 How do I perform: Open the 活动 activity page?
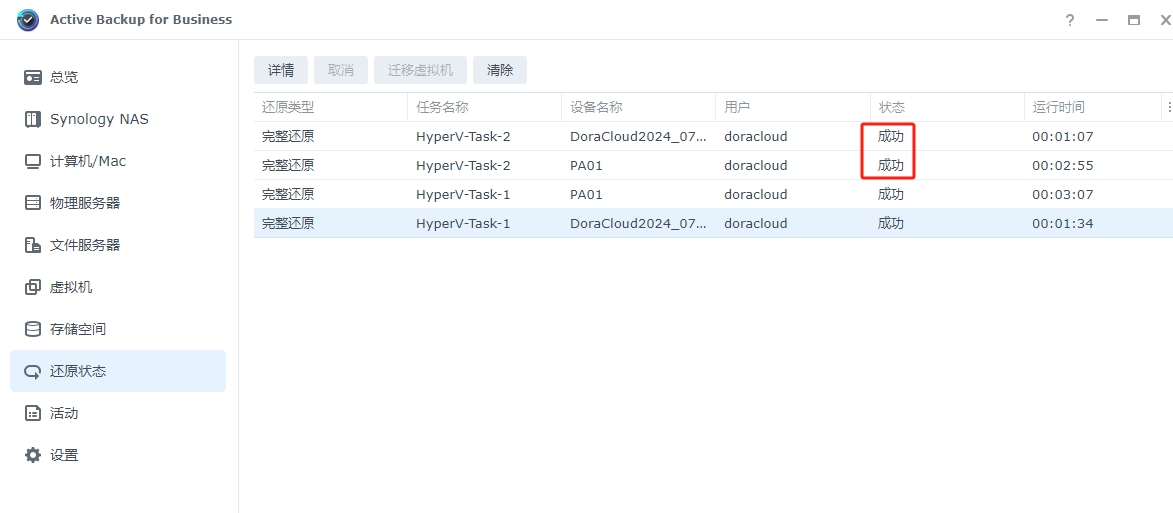pos(64,413)
